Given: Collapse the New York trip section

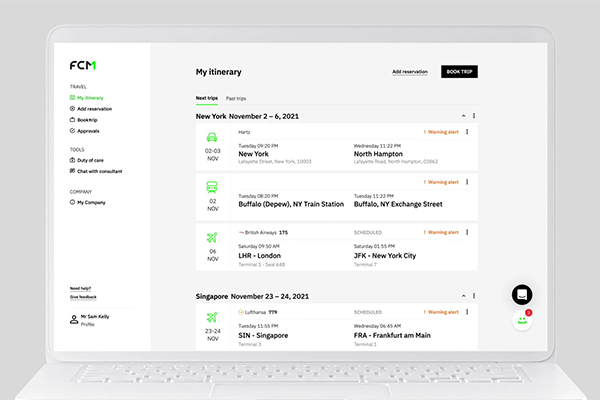Looking at the screenshot, I should [463, 116].
